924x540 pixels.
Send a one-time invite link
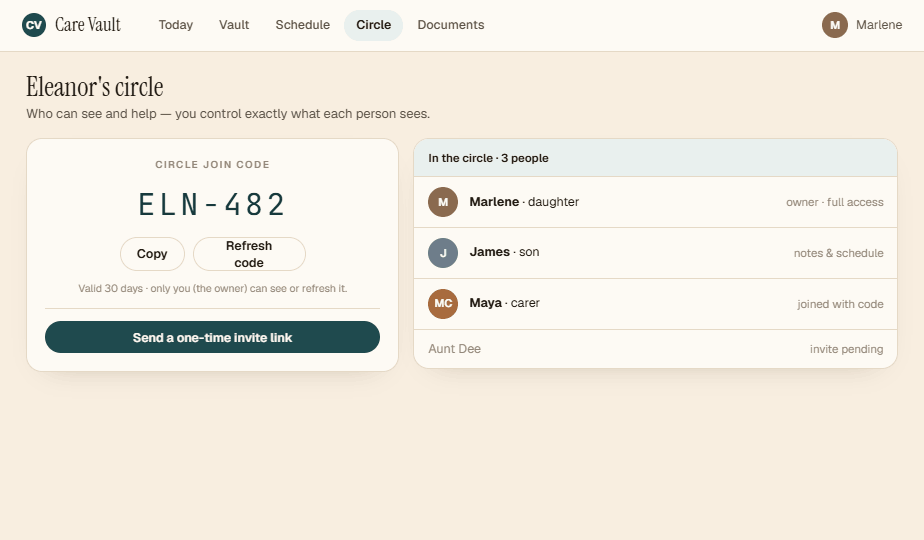pyautogui.click(x=212, y=337)
